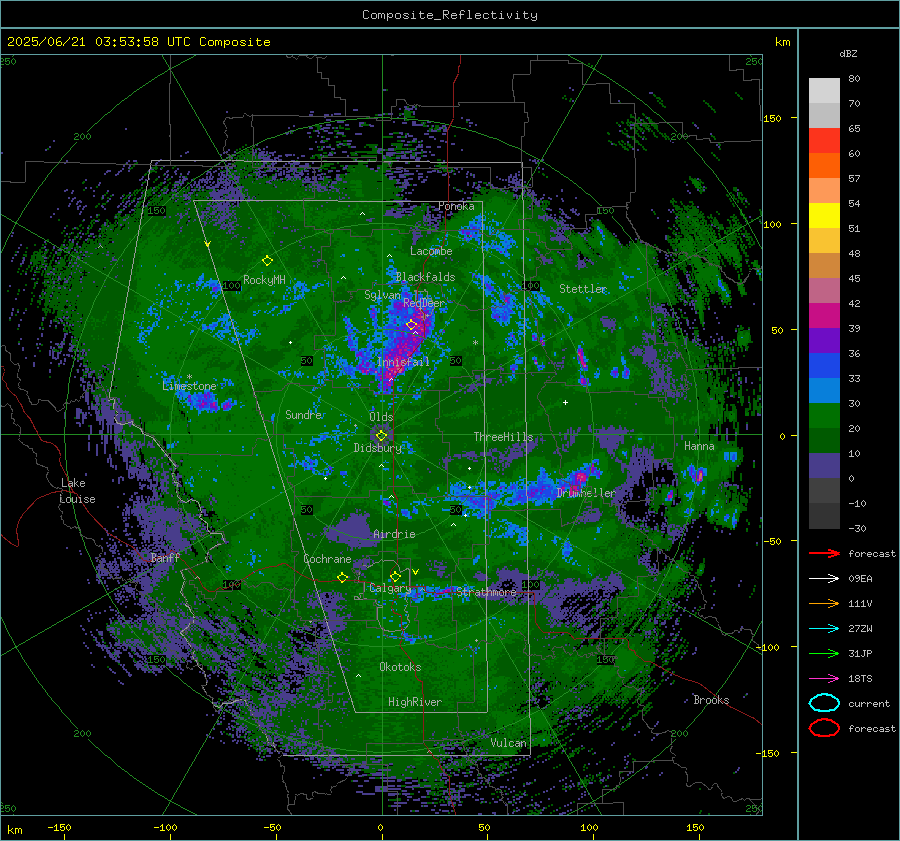900x841 pixels.
Task: Click yellow diamond marker above Calgary label
Action: click(x=395, y=576)
